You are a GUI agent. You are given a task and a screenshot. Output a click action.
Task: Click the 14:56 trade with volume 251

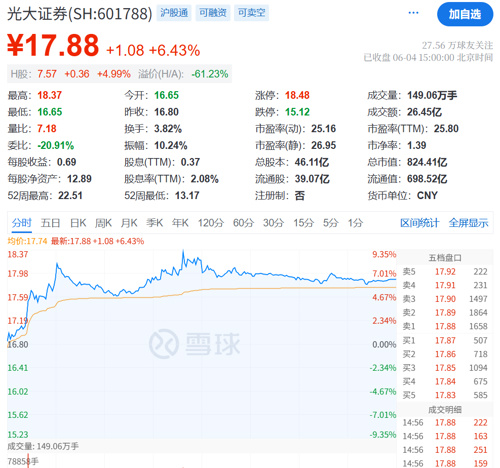(445, 450)
